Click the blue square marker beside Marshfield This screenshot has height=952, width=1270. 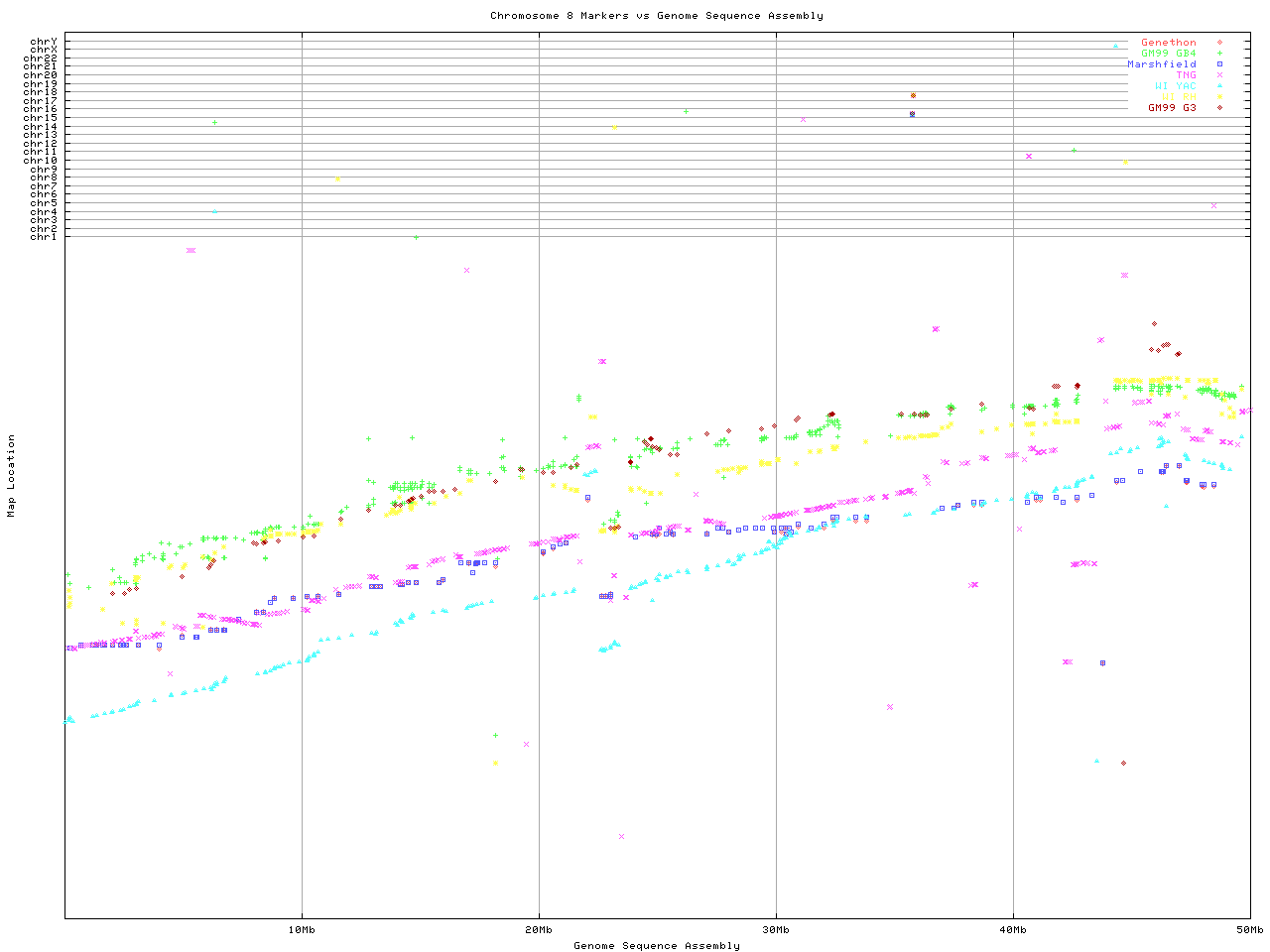1219,64
